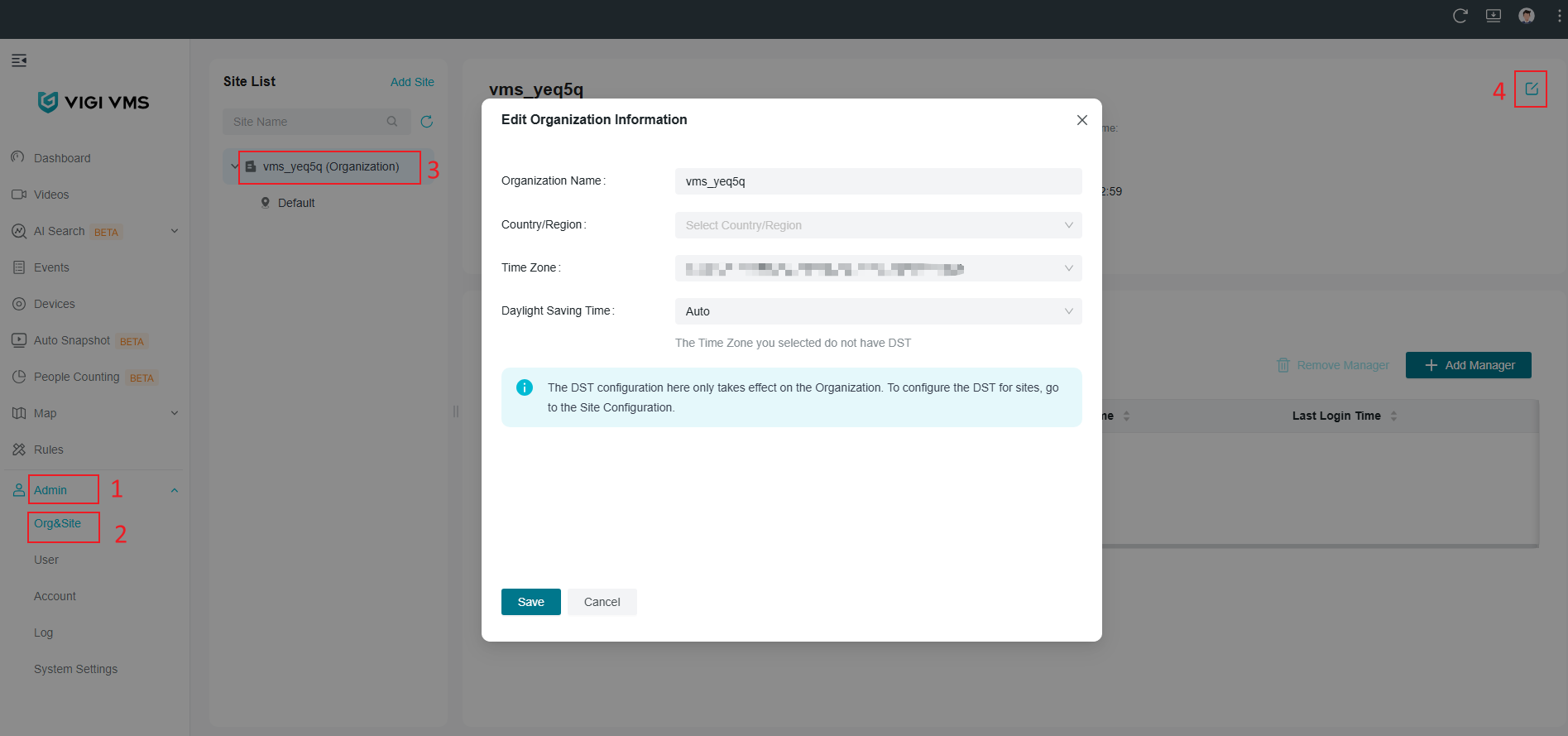Image resolution: width=1568 pixels, height=736 pixels.
Task: Expand Map chevron arrow
Action: [x=175, y=413]
